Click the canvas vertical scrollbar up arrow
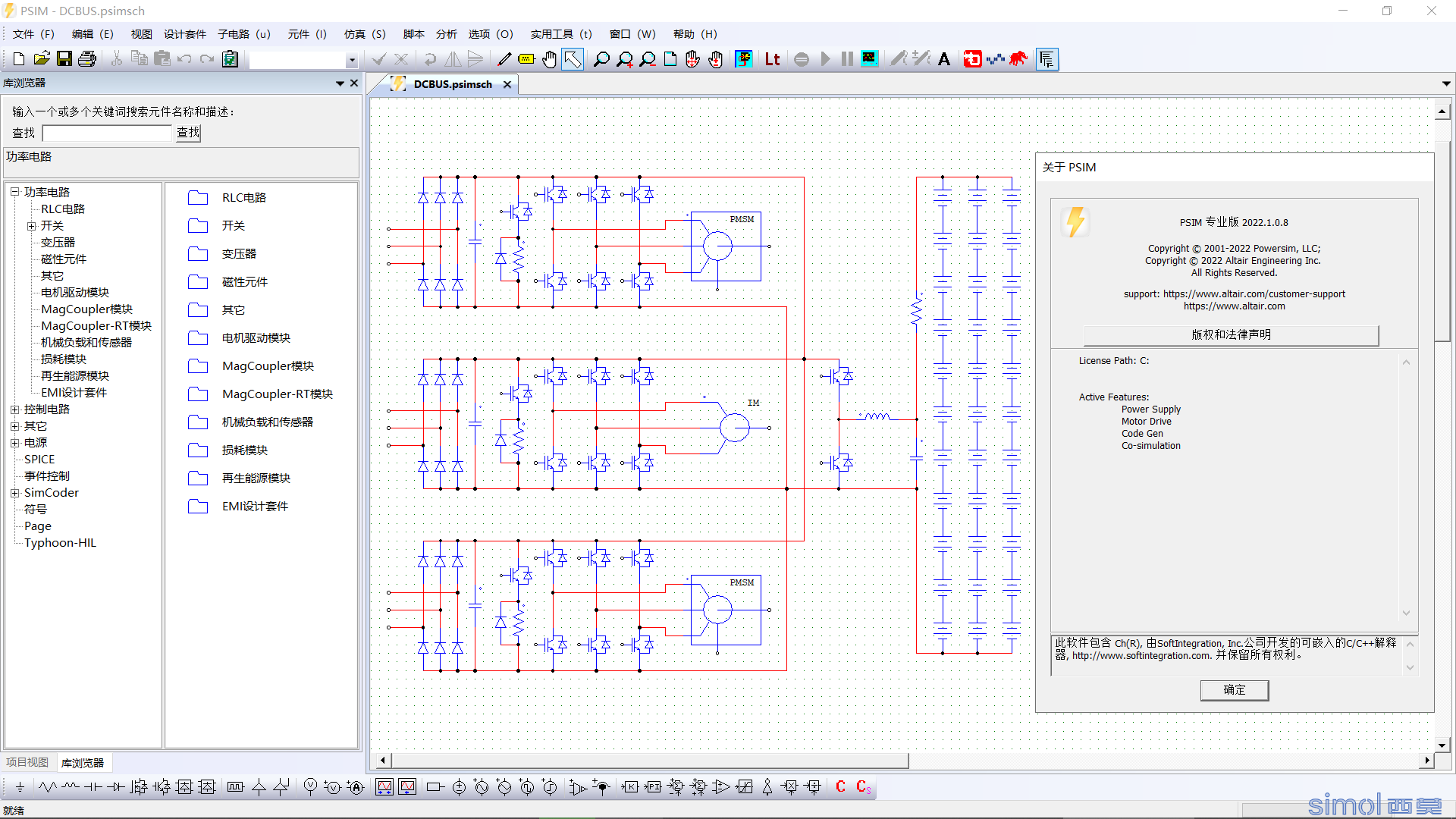Screen dimensions: 1456x819 point(1442,112)
